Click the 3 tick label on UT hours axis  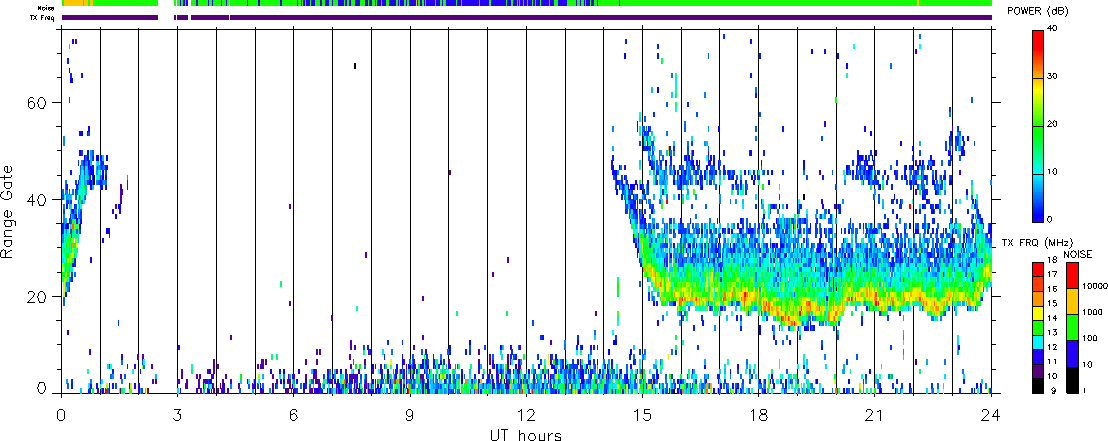click(177, 416)
